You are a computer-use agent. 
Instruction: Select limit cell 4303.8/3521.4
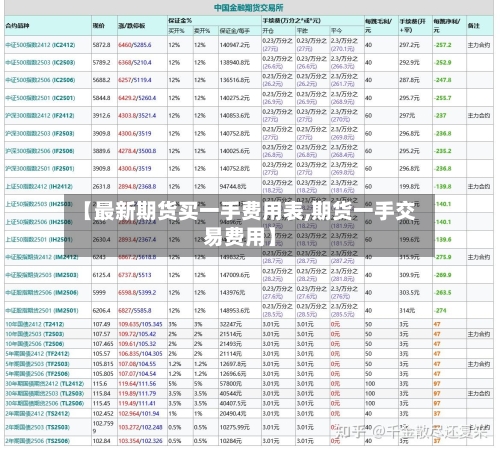click(x=137, y=116)
